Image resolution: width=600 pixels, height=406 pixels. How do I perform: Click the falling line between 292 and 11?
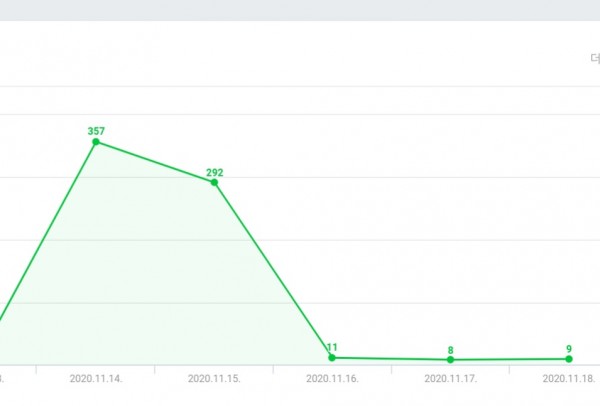tap(273, 270)
